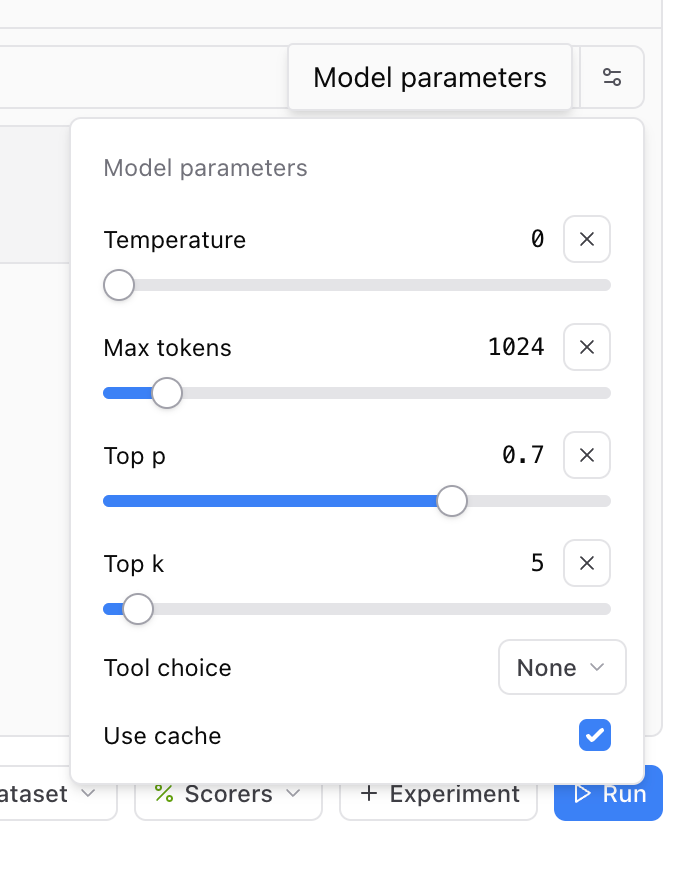694x869 pixels.
Task: Click the play icon inside Run
Action: click(x=584, y=793)
